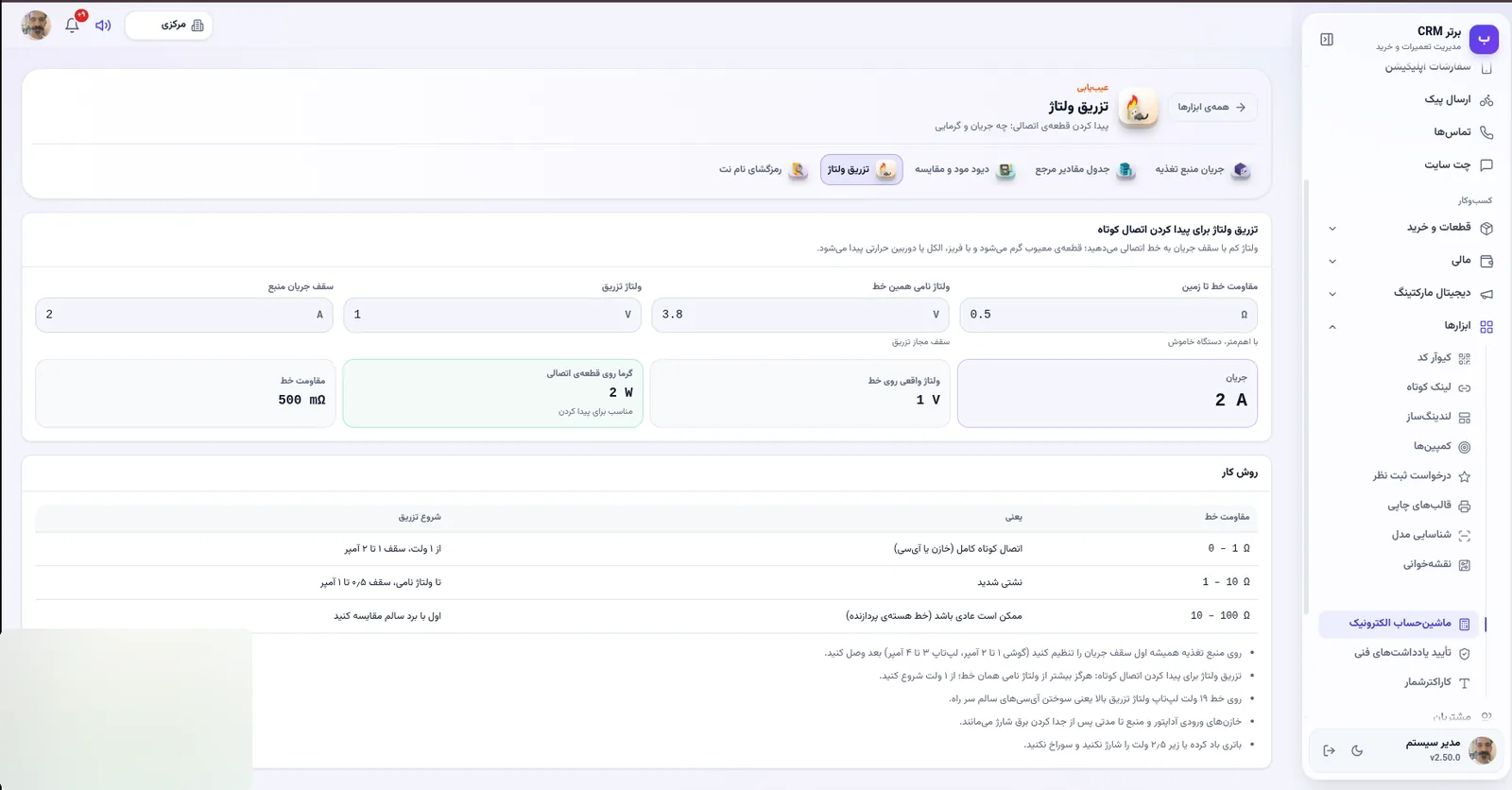
Task: Open the notifications bell
Action: (x=72, y=26)
